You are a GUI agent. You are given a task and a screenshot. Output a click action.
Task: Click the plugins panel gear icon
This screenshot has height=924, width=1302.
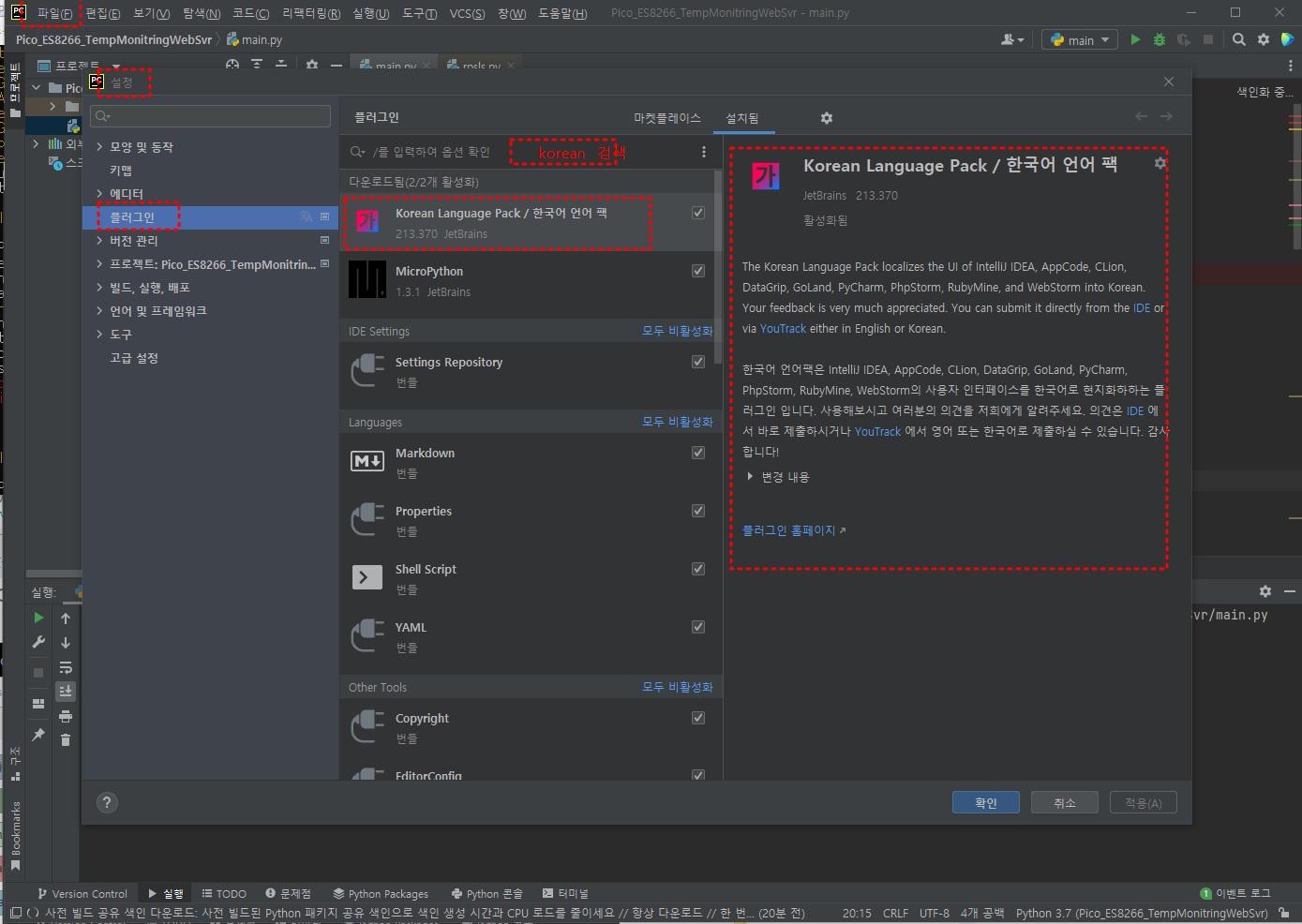tap(826, 118)
